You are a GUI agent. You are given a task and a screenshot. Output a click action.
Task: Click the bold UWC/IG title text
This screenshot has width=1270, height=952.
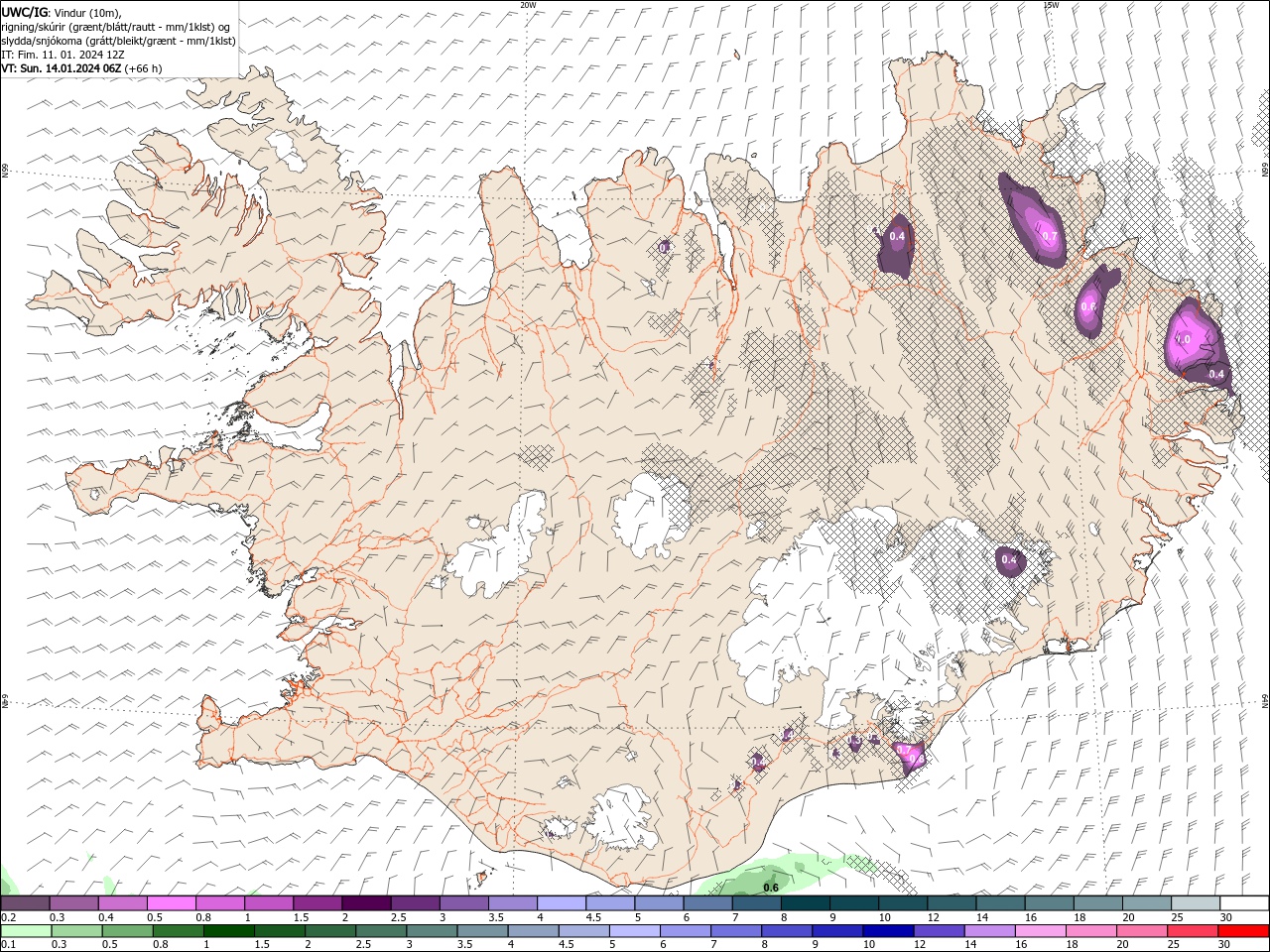(x=24, y=12)
